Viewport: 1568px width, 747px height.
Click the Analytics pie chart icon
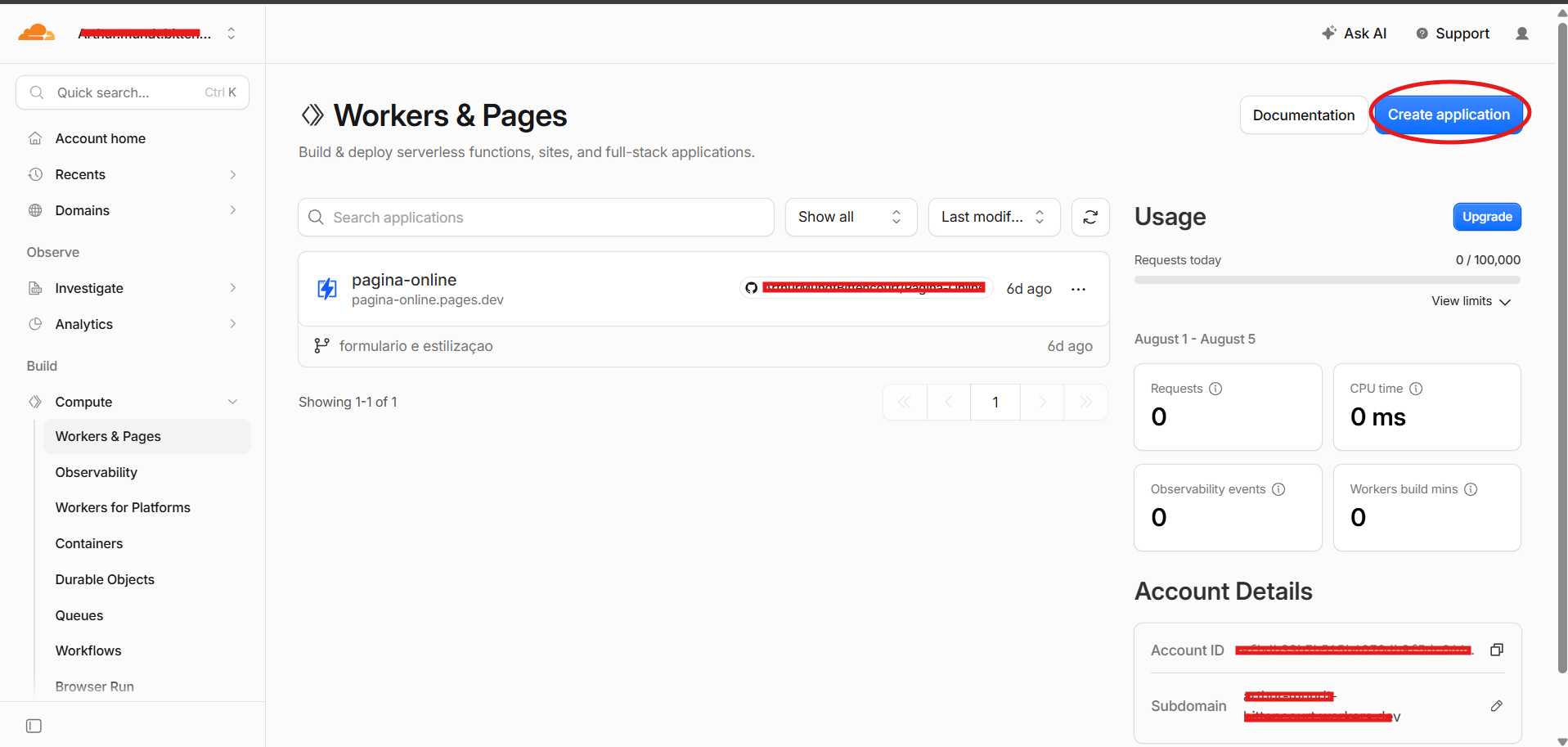[x=35, y=324]
